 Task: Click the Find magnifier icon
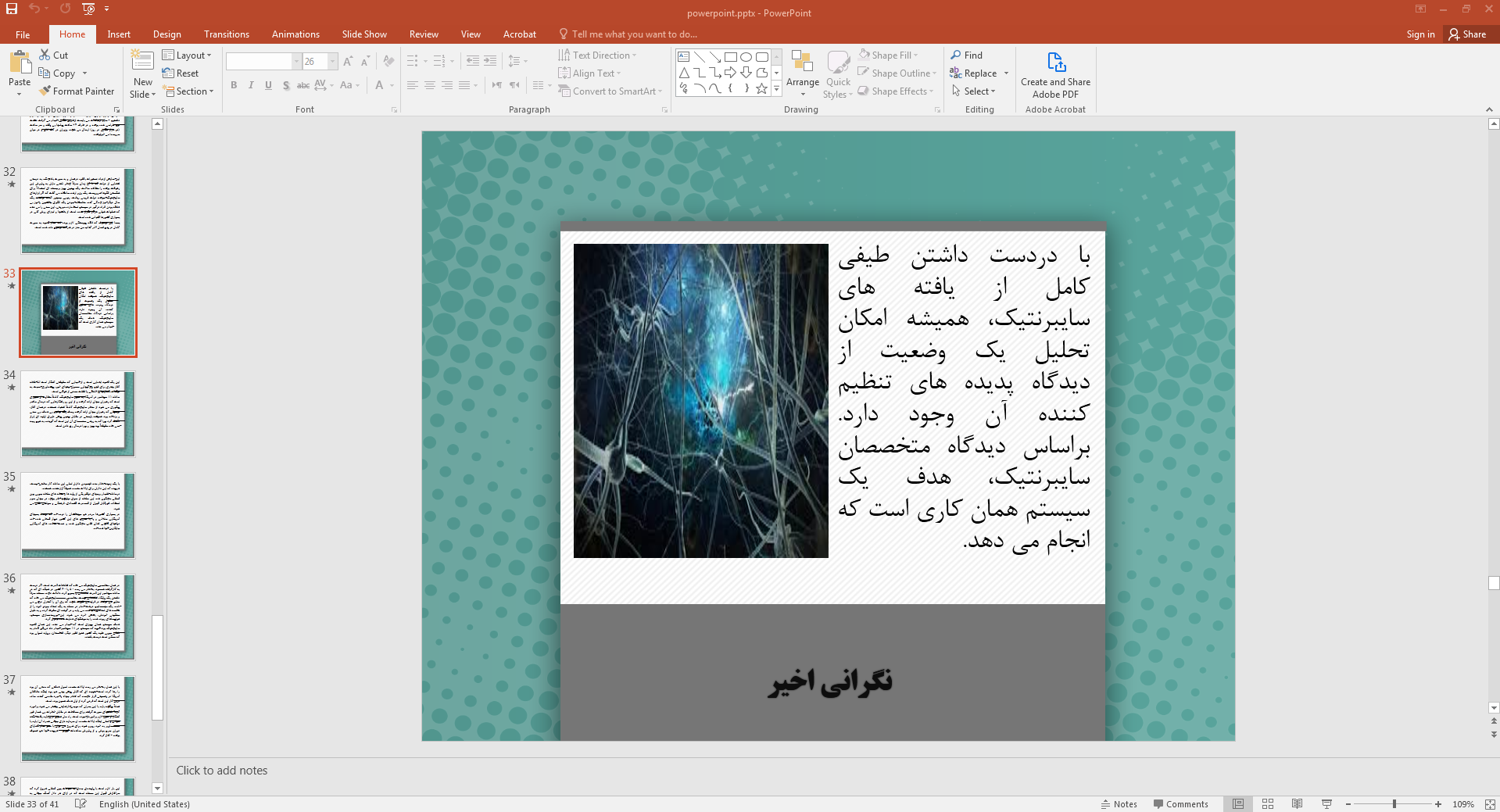click(956, 55)
